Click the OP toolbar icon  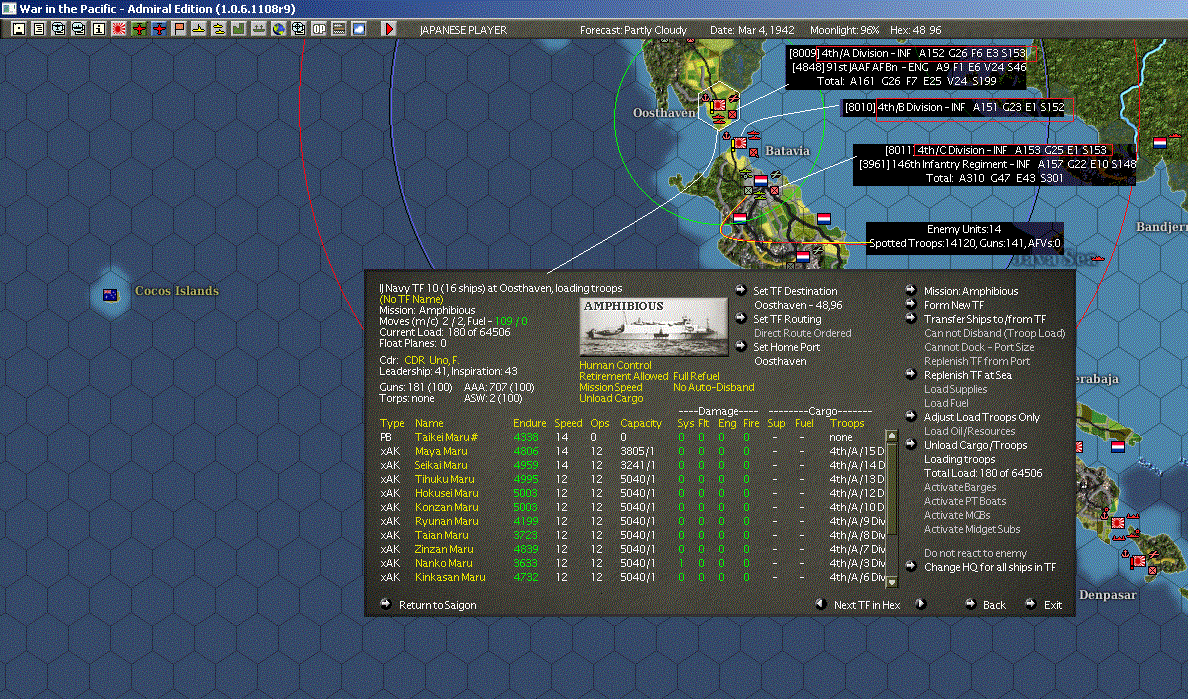[x=319, y=29]
